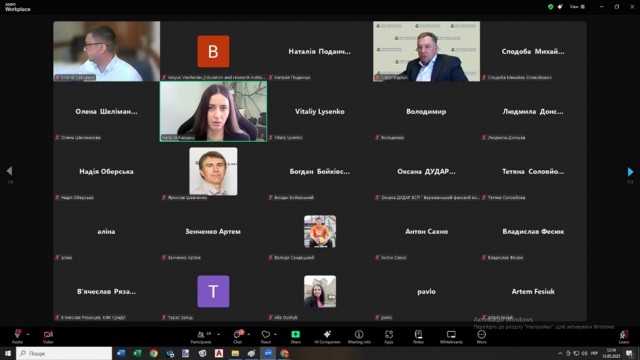This screenshot has width=640, height=360.
Task: Expand audio options arrow next to Audio
Action: tap(28, 334)
